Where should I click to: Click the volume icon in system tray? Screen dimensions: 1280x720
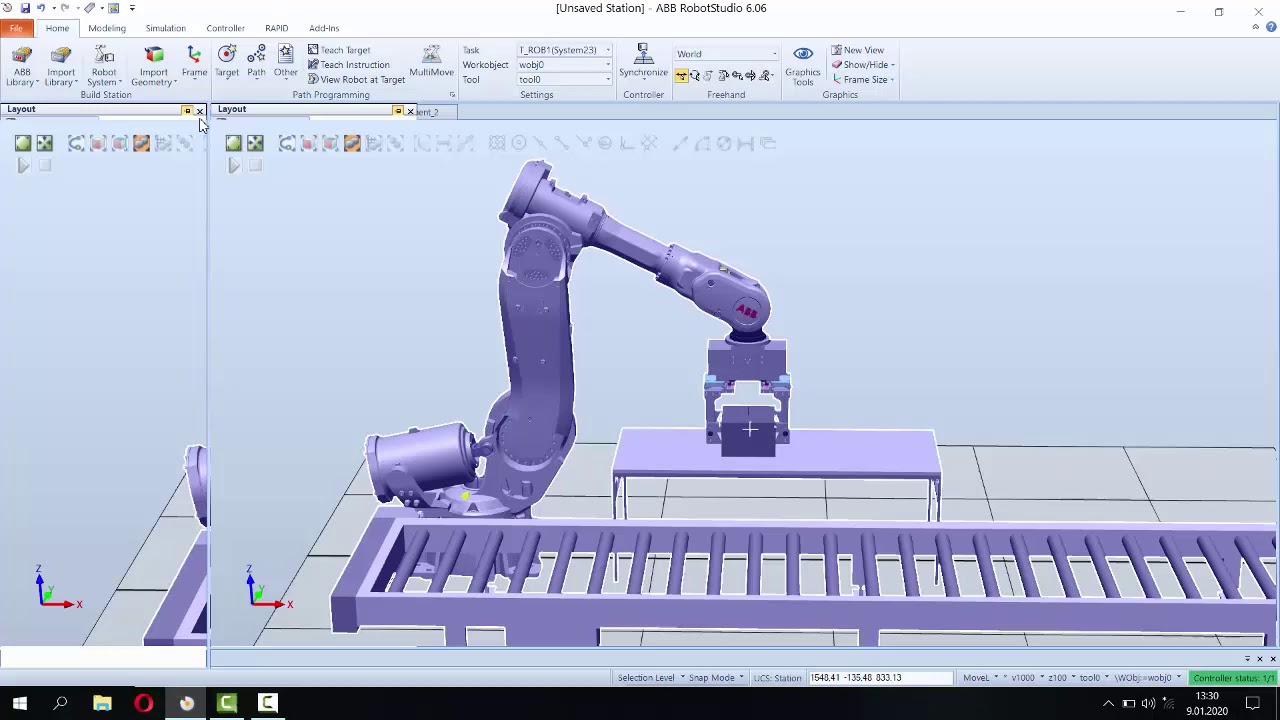click(1148, 704)
